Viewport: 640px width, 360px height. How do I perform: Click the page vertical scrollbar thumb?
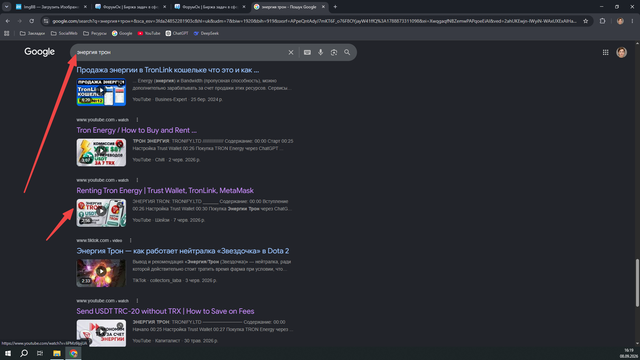tap(637, 282)
